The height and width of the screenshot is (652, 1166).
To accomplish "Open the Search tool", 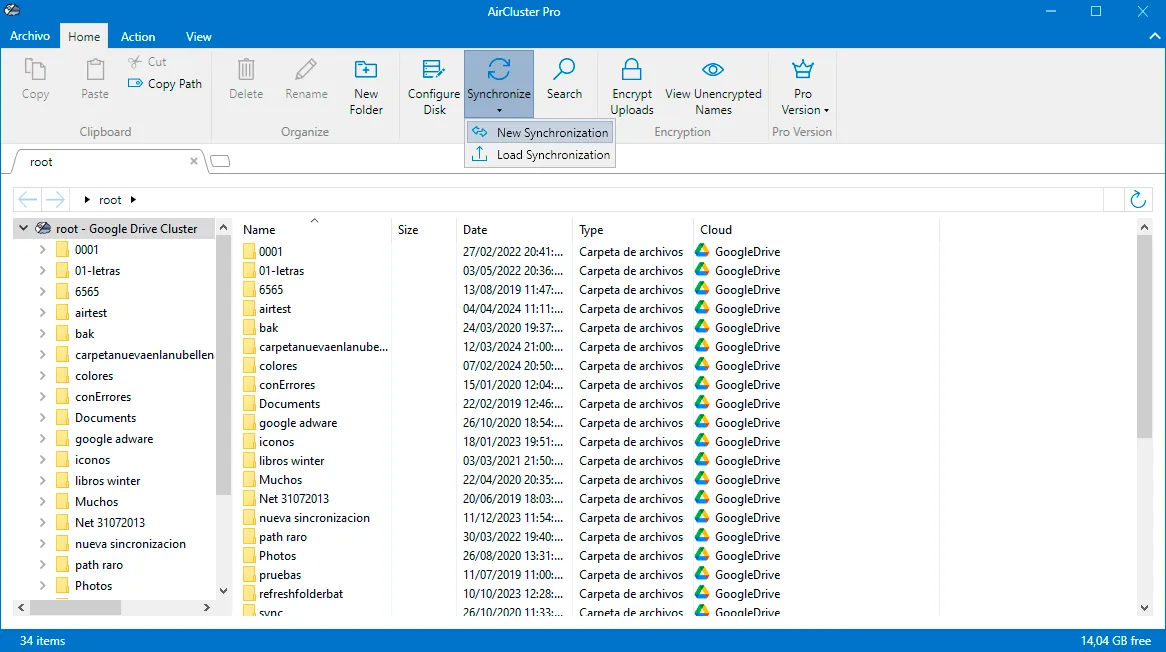I will 564,79.
